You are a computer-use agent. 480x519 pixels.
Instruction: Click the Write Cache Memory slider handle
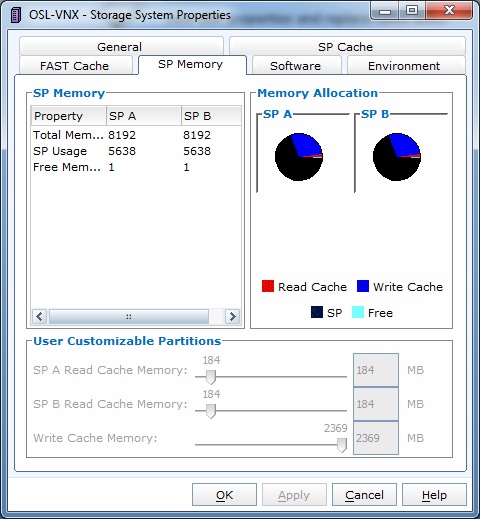click(x=342, y=445)
